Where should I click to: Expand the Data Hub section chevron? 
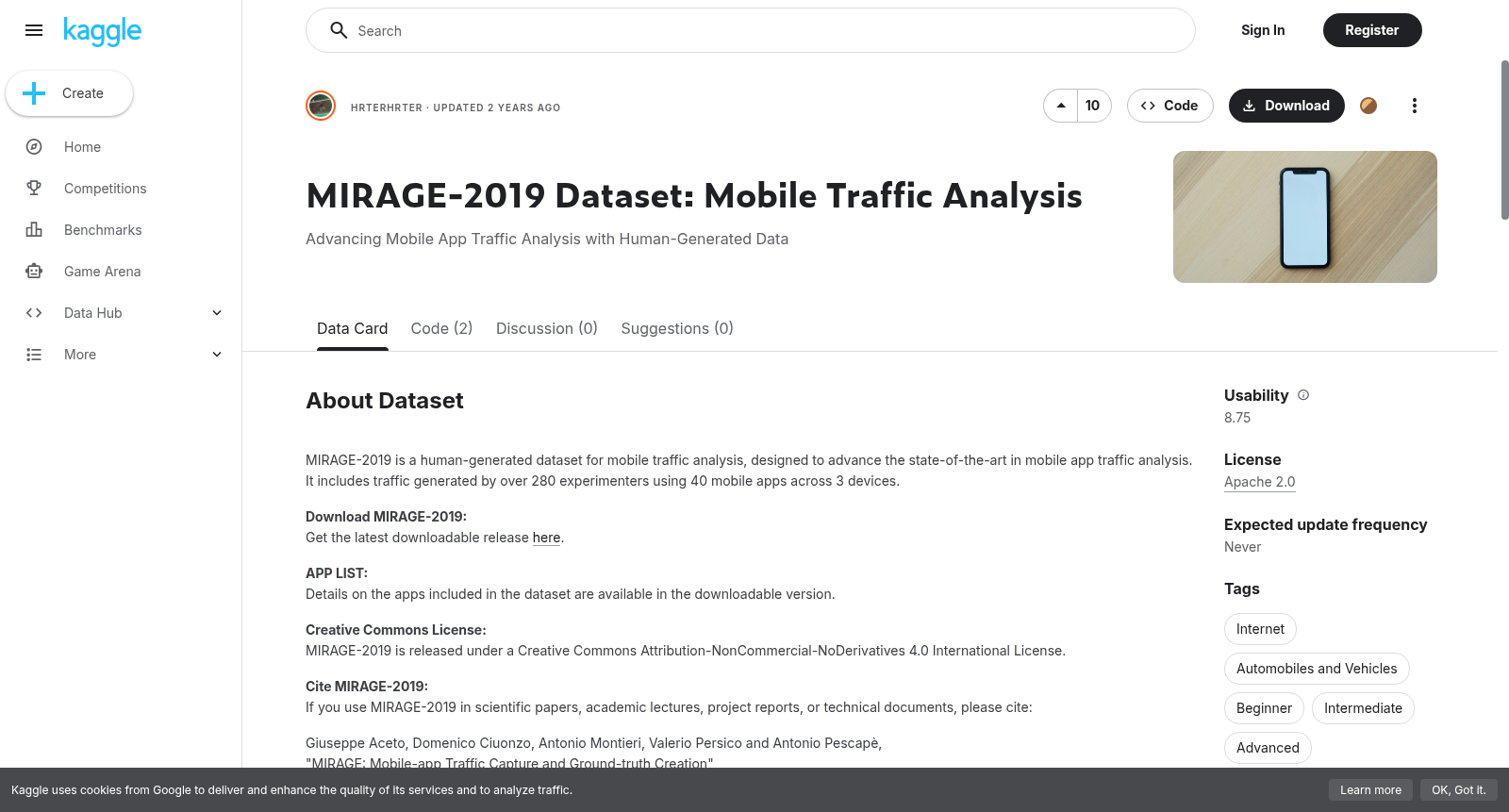[x=217, y=313]
